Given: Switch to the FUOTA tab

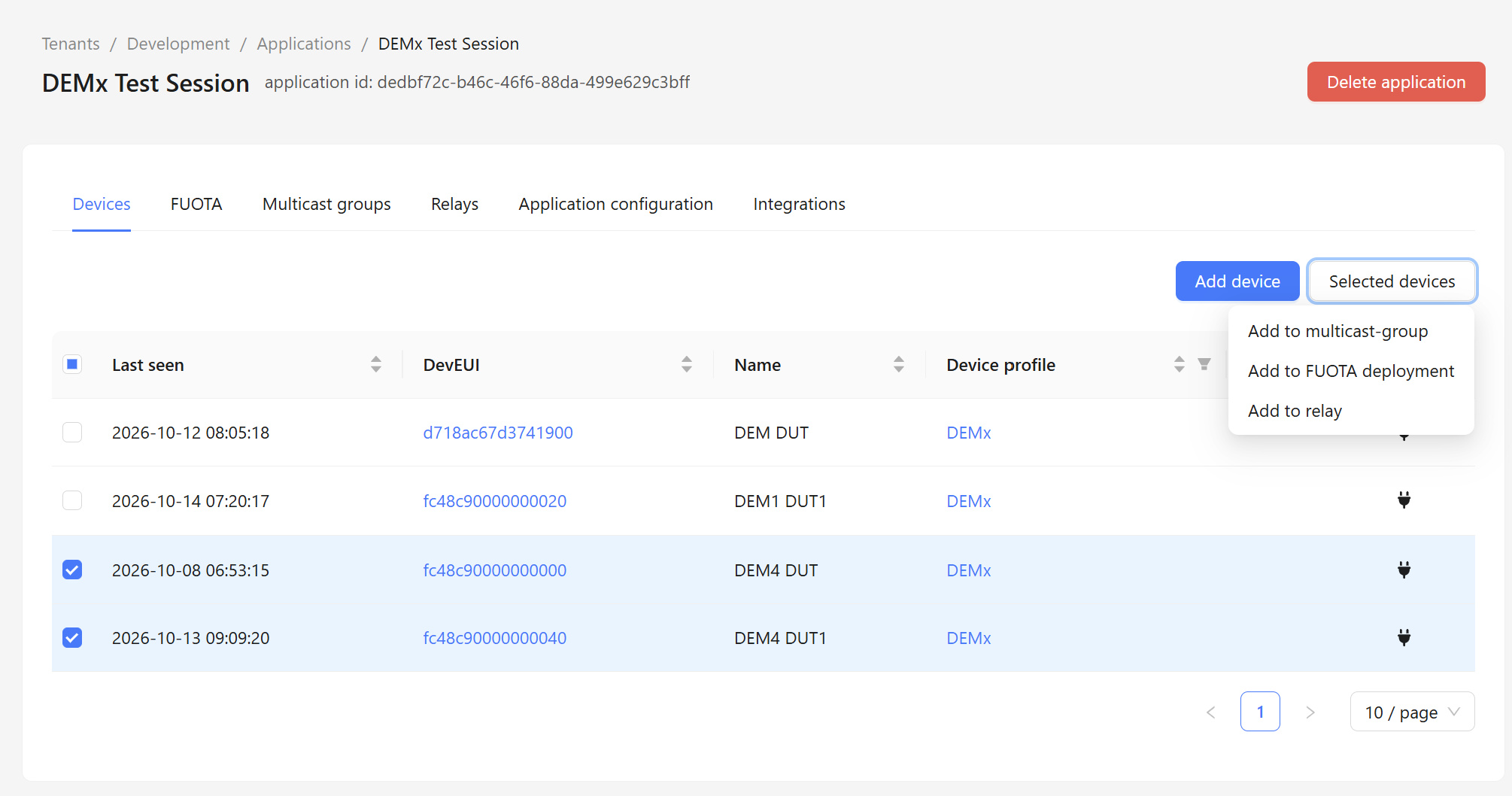Looking at the screenshot, I should pyautogui.click(x=196, y=204).
